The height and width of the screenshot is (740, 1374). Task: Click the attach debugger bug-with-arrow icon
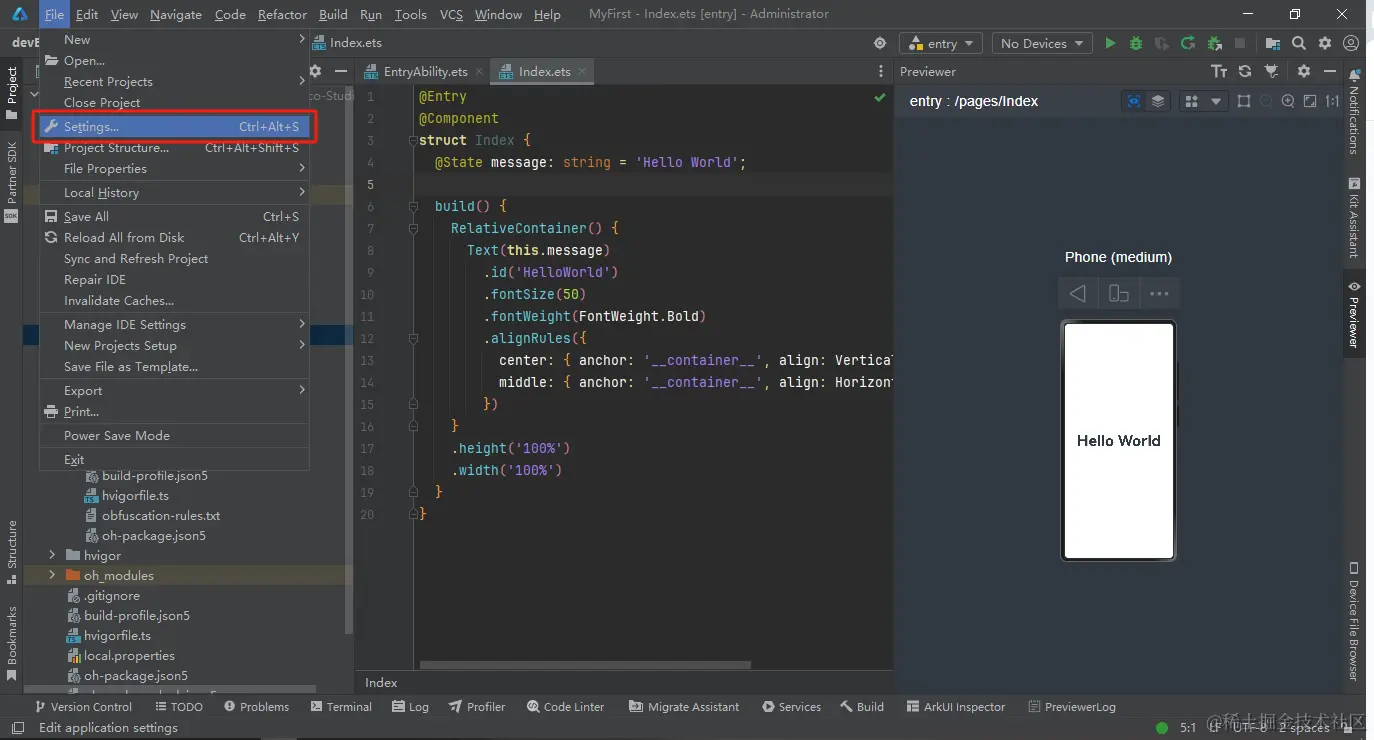point(1214,43)
